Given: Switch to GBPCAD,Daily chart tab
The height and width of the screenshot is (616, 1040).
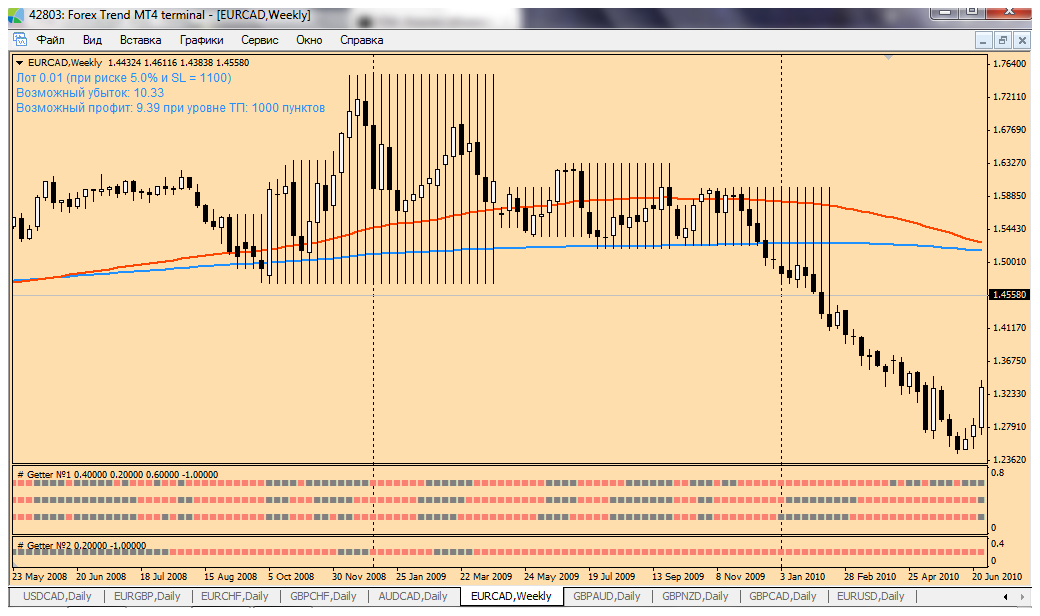Looking at the screenshot, I should [x=783, y=596].
